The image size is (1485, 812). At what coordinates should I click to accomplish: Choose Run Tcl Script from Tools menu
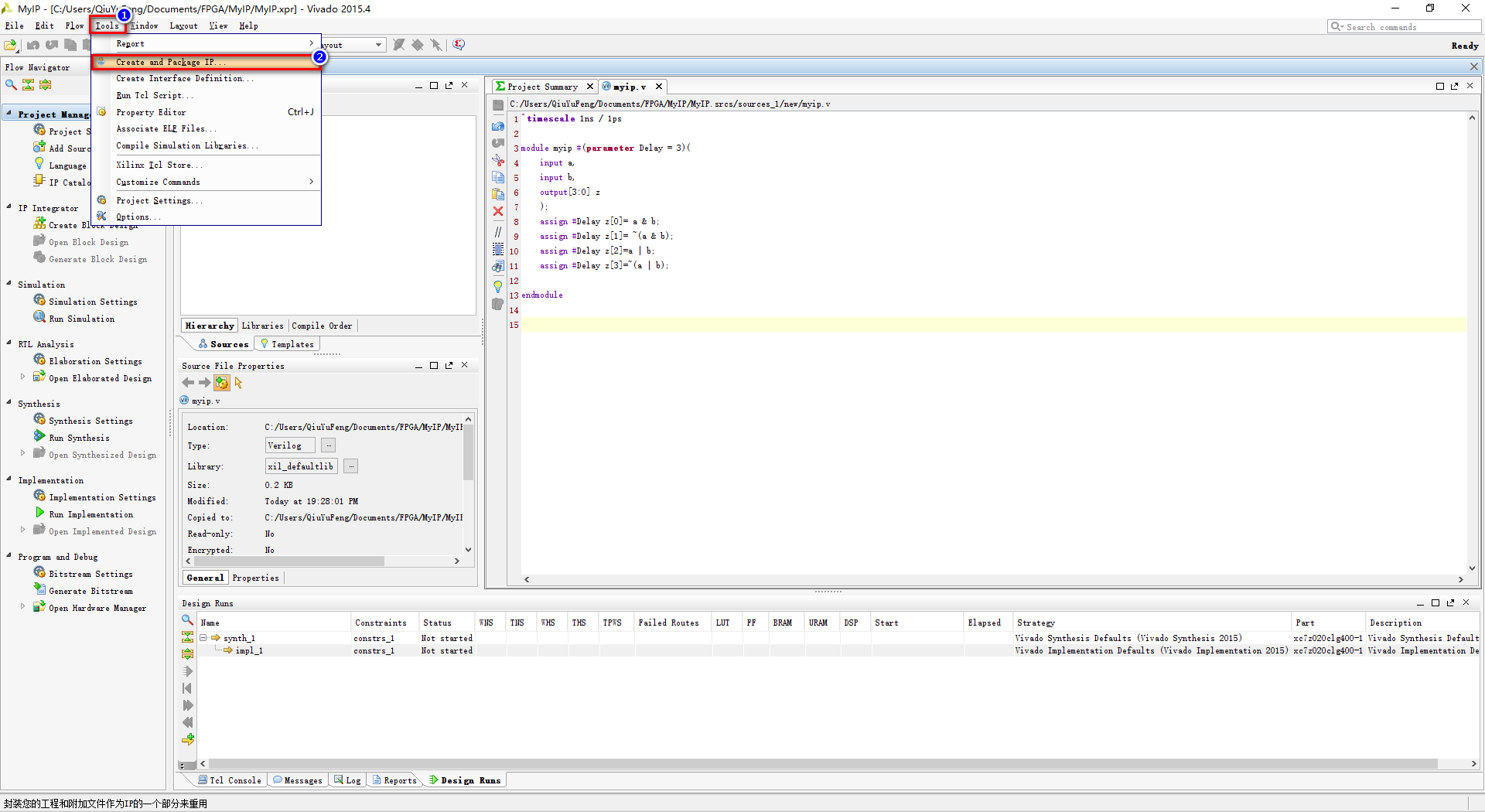207,95
